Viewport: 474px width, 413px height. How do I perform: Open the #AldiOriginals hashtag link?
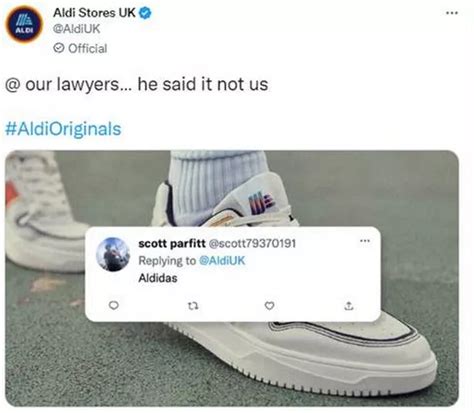(63, 129)
